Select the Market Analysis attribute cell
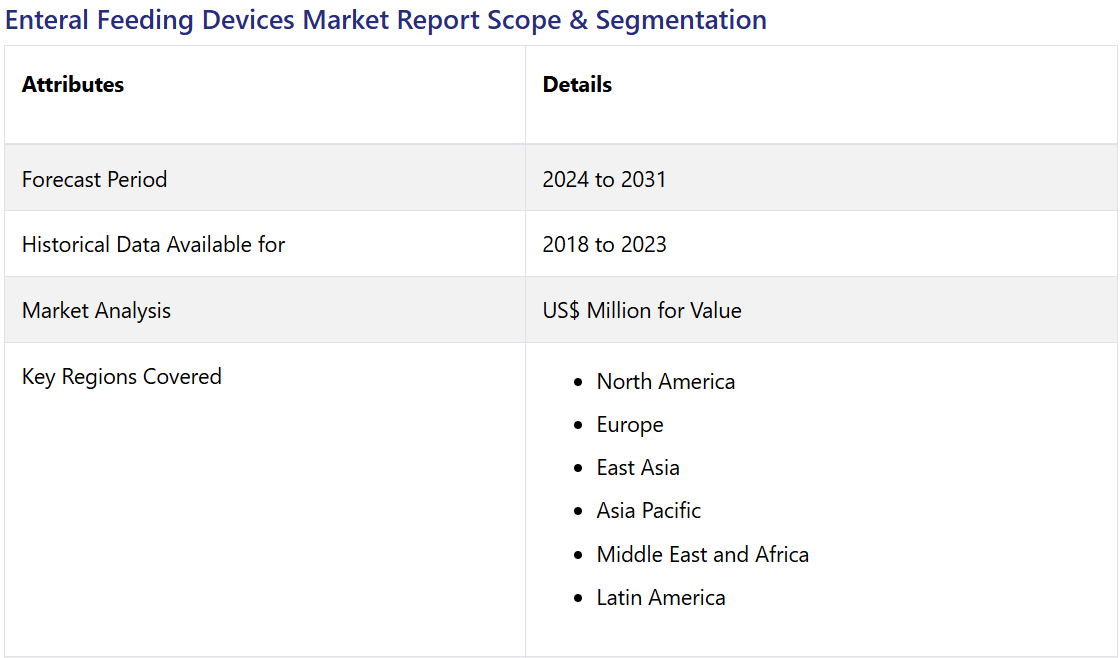1120x658 pixels. click(96, 310)
